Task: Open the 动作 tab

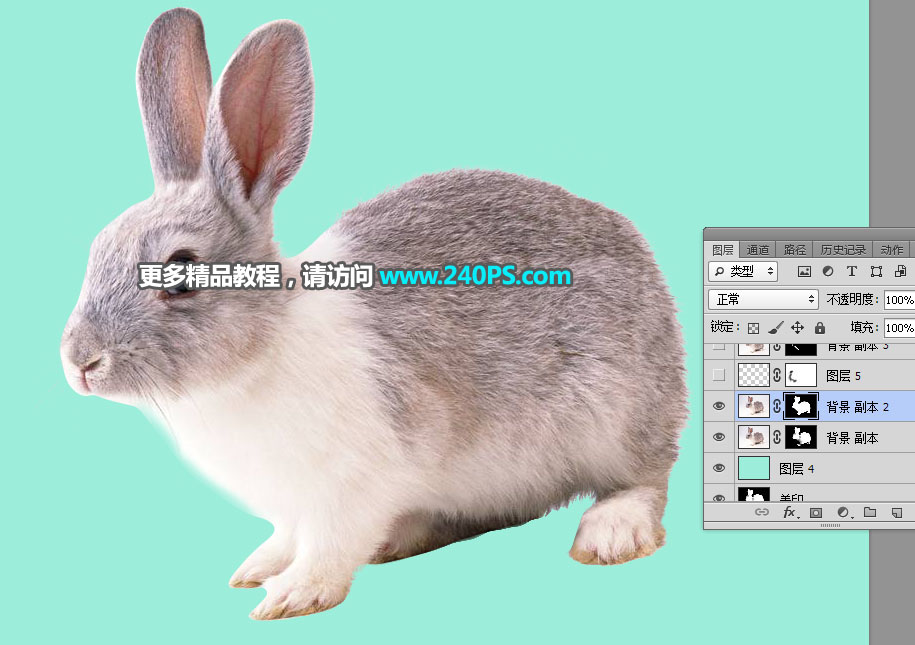Action: [x=892, y=250]
